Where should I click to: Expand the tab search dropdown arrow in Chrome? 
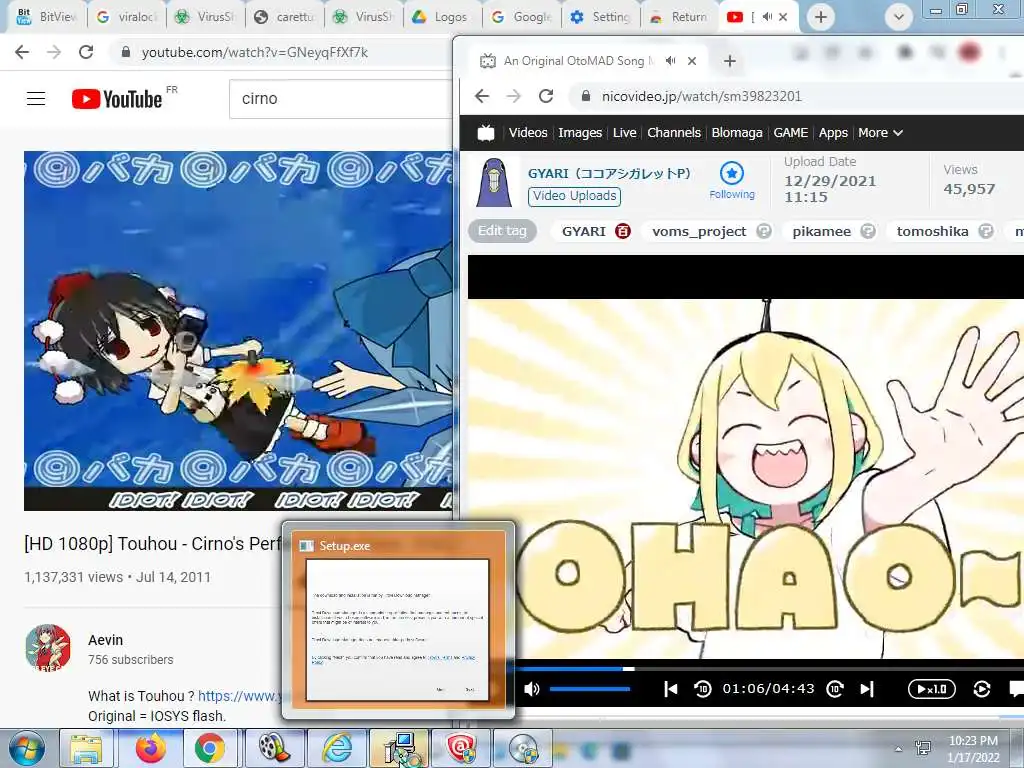point(899,17)
